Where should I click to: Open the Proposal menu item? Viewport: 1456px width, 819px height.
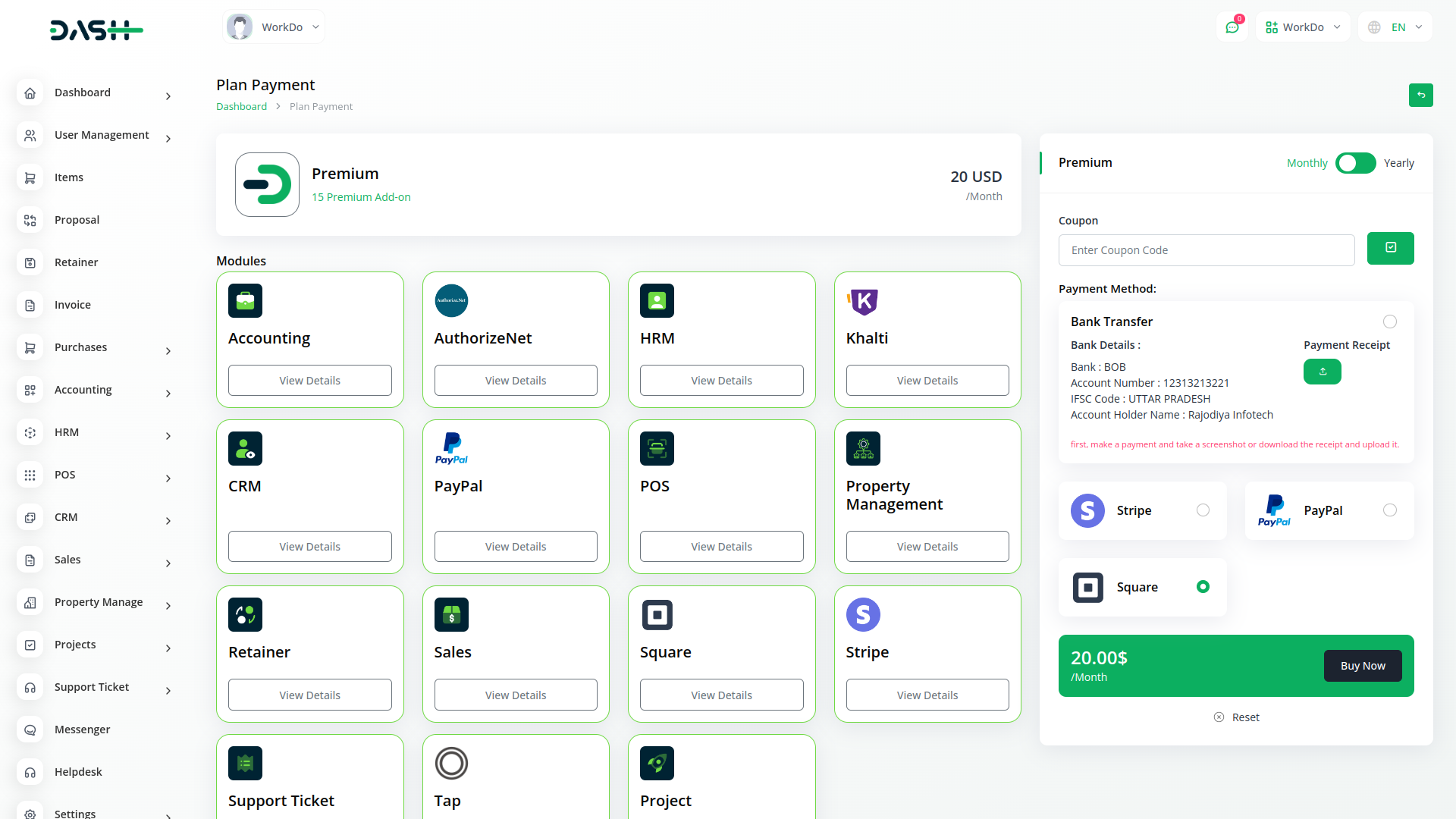(77, 220)
